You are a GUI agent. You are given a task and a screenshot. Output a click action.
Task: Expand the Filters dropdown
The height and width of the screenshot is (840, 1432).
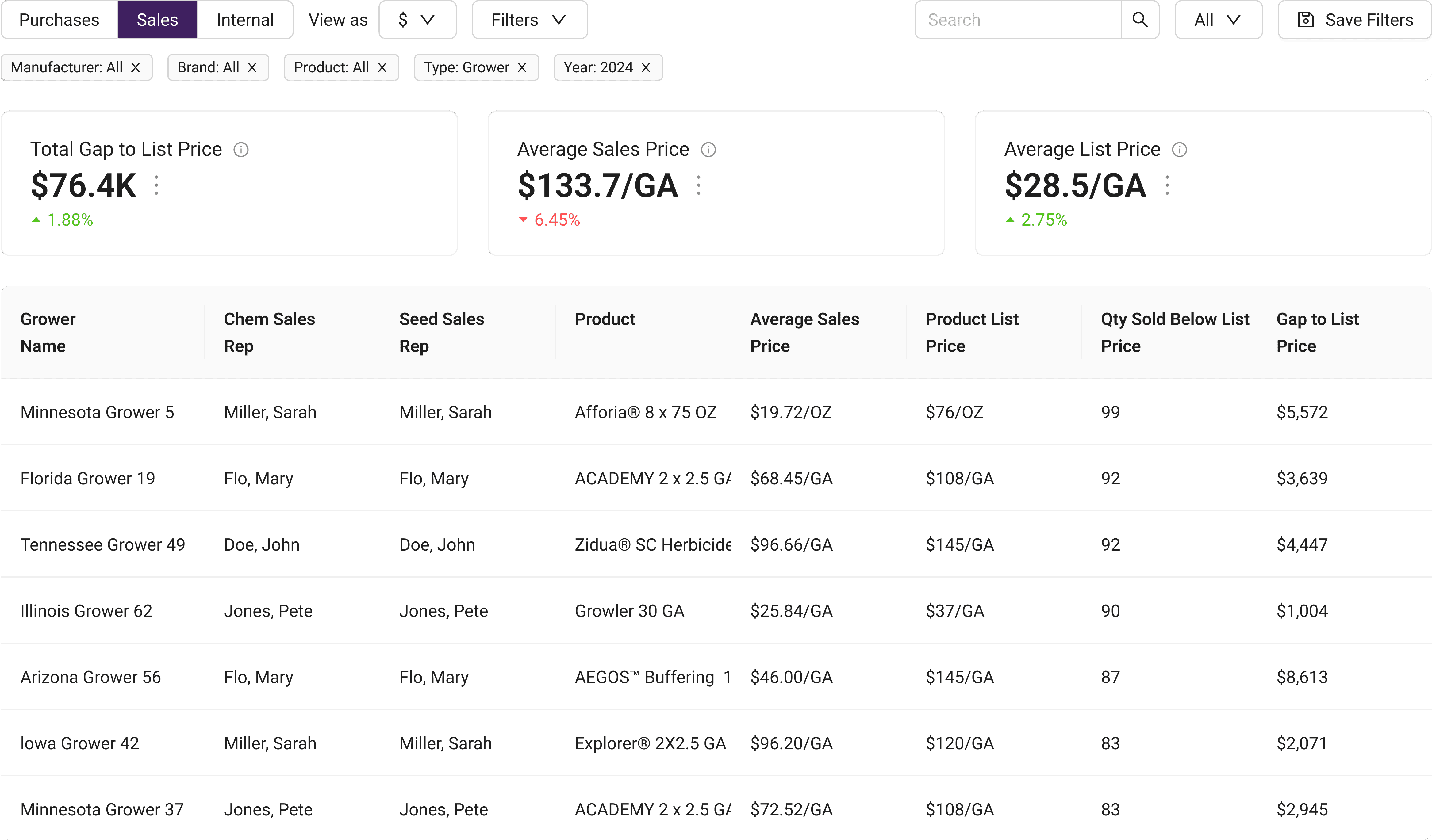click(x=529, y=20)
